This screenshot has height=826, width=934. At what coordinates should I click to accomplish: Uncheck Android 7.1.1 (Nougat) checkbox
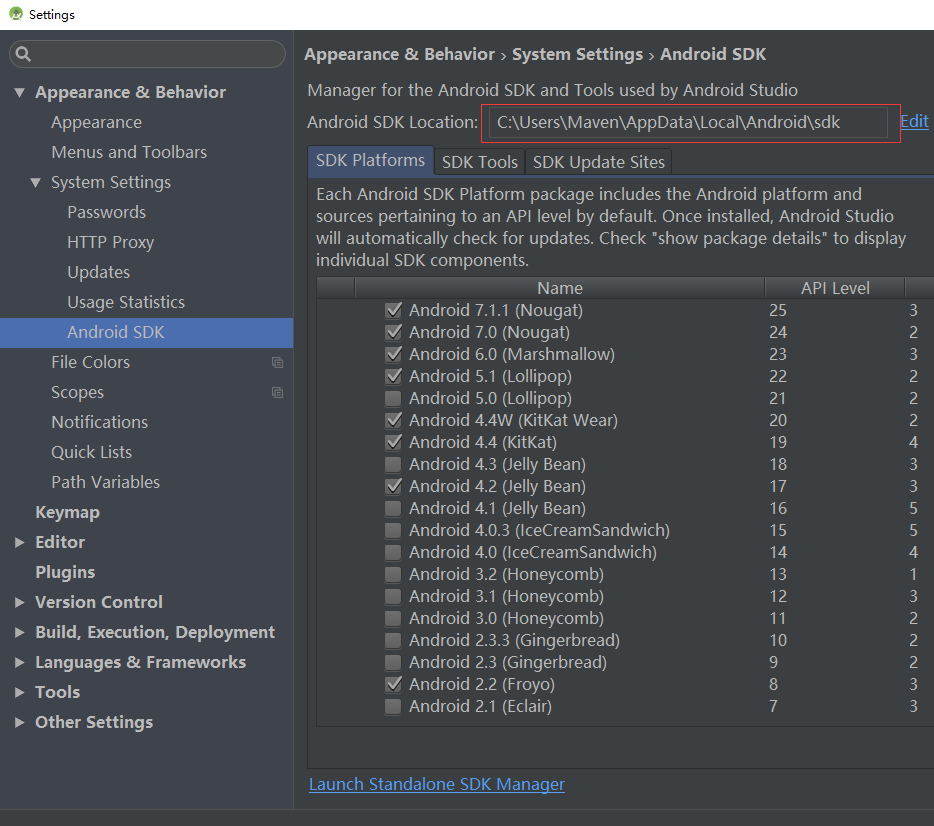click(x=393, y=310)
